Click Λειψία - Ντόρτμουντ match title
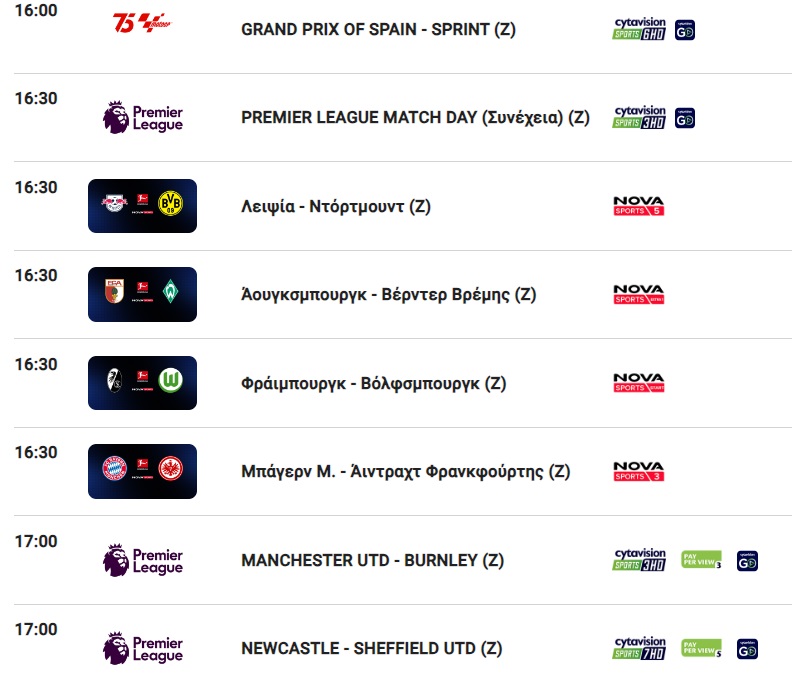The width and height of the screenshot is (792, 680). 336,207
